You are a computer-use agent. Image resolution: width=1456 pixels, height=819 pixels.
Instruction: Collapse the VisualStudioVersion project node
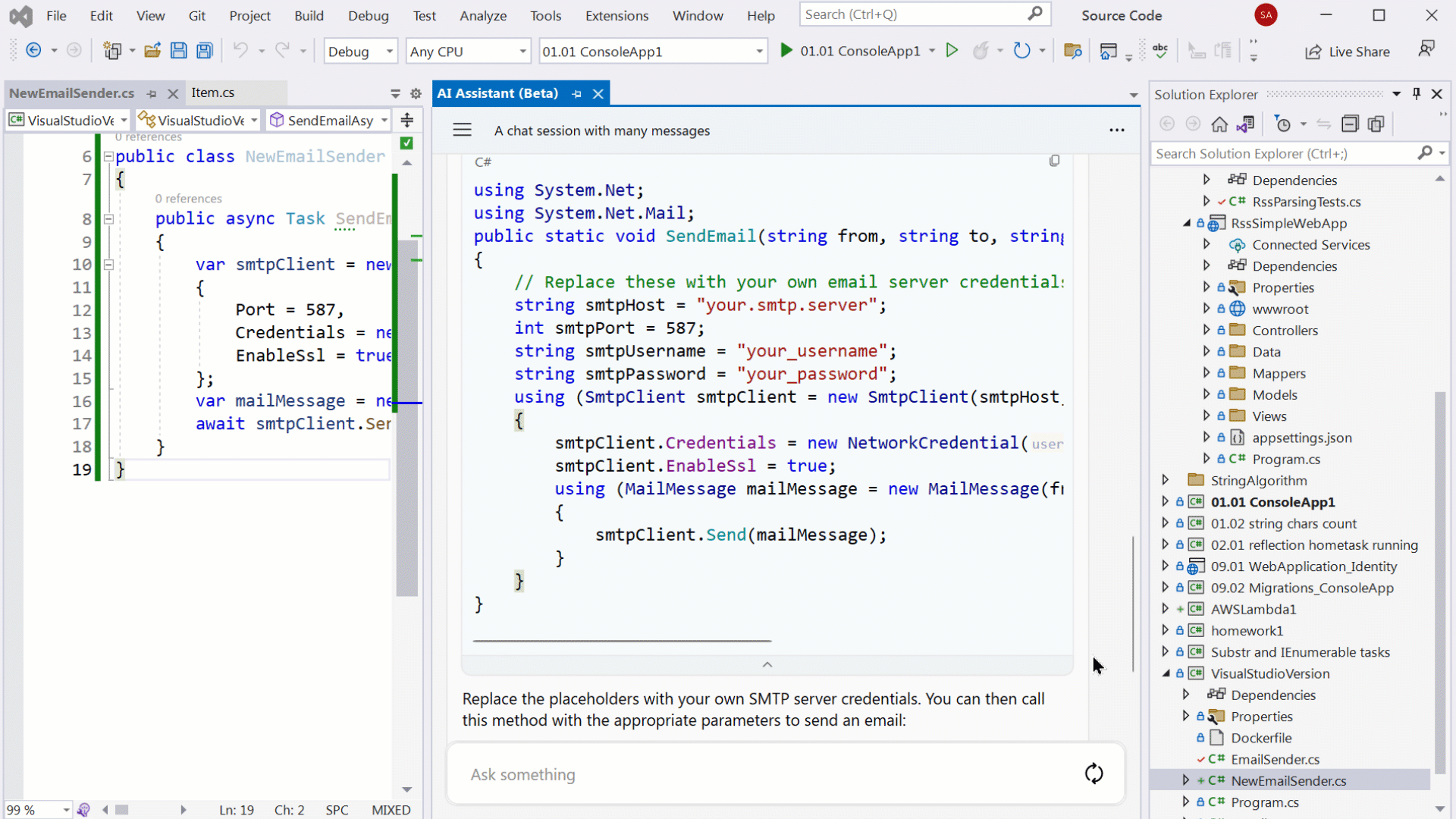coord(1166,673)
